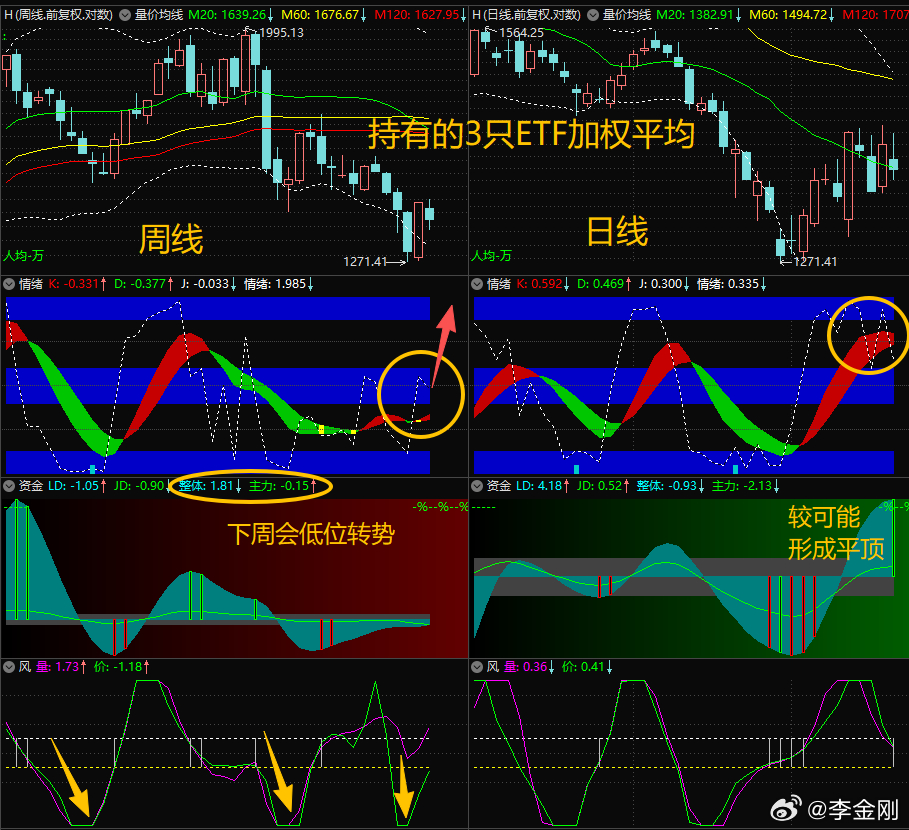The height and width of the screenshot is (830, 909).
Task: Select the weekly chart title H(周线.前复权.对数)
Action: (x=59, y=15)
